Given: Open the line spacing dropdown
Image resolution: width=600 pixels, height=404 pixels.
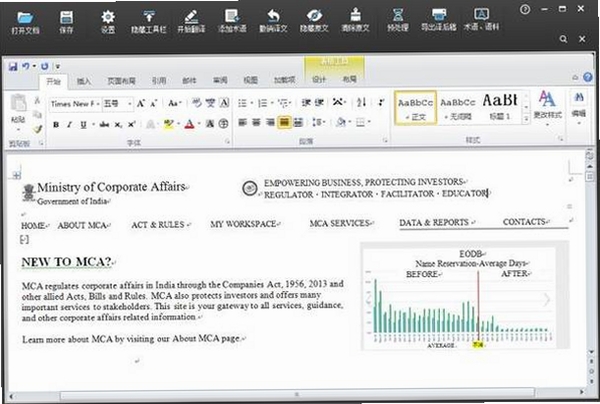Looking at the screenshot, I should (x=318, y=122).
